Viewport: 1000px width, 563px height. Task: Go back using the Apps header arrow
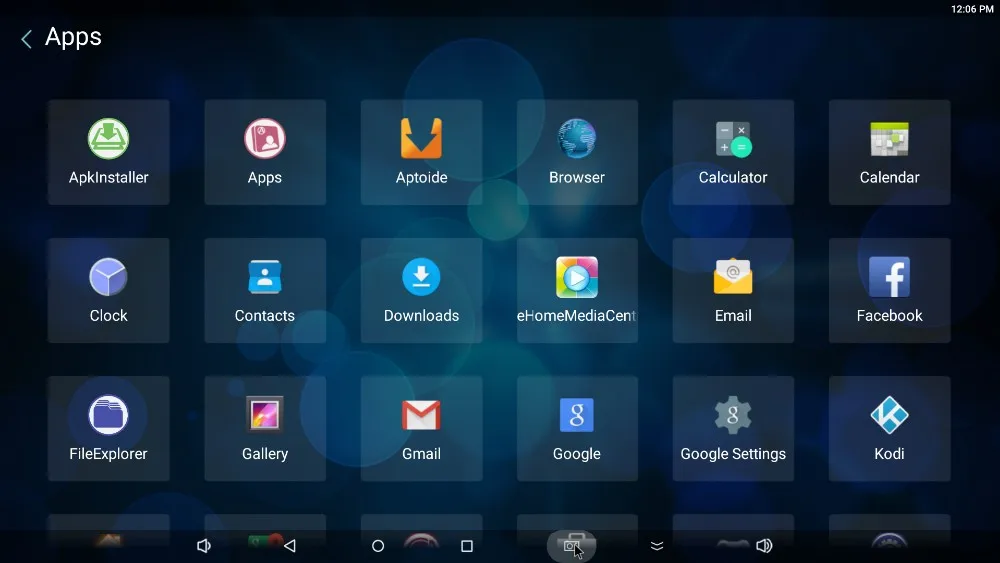pyautogui.click(x=26, y=39)
